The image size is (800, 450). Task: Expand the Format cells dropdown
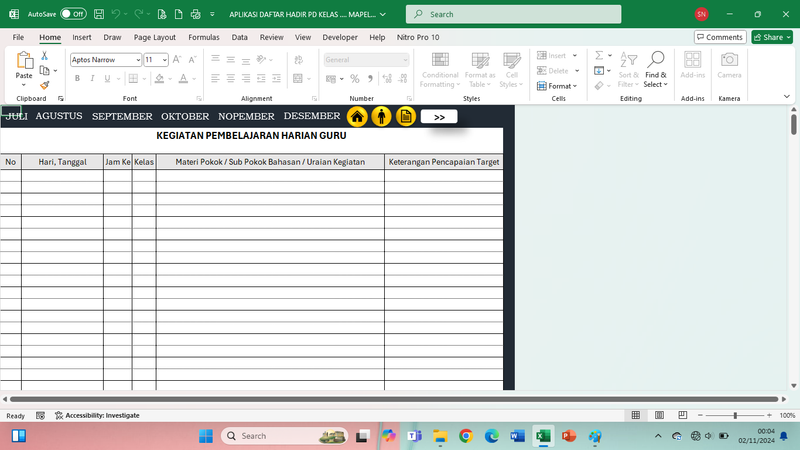point(557,86)
